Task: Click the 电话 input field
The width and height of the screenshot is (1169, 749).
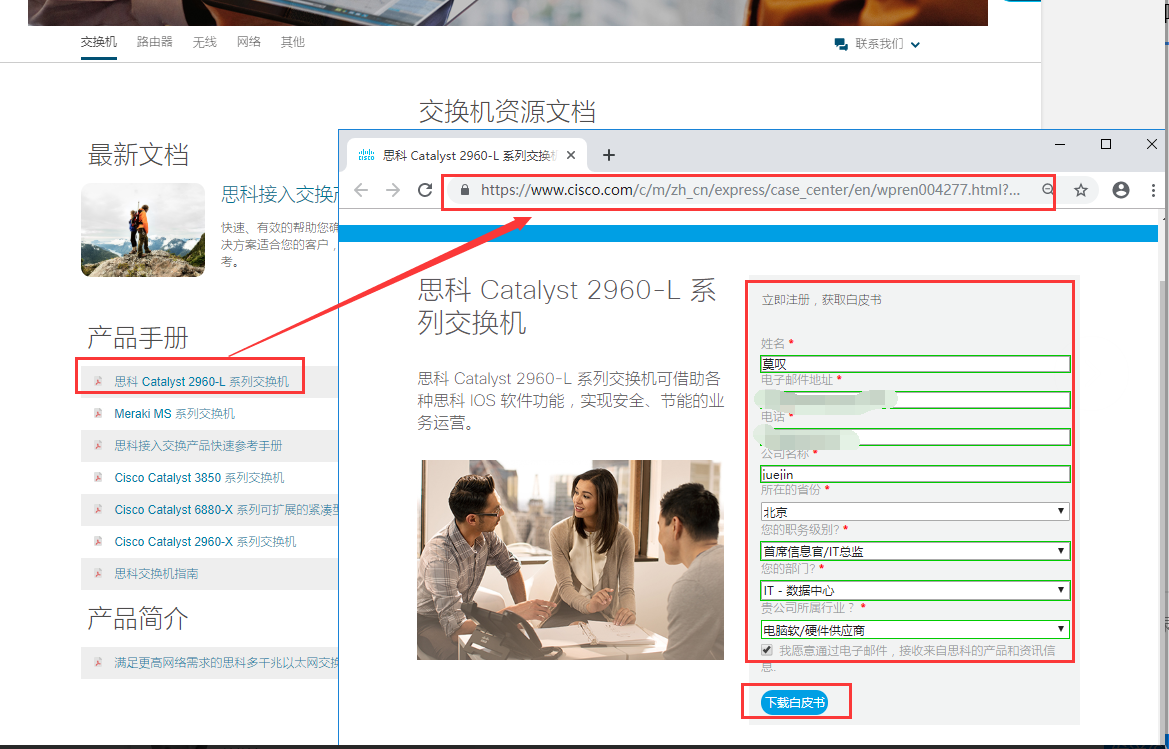Action: tap(915, 437)
